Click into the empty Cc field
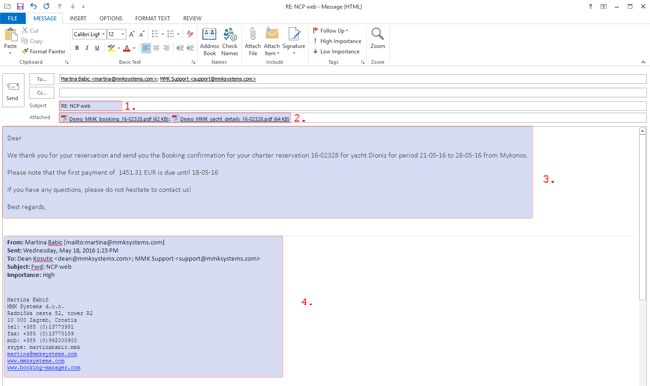Image resolution: width=650 pixels, height=386 pixels. coord(353,93)
